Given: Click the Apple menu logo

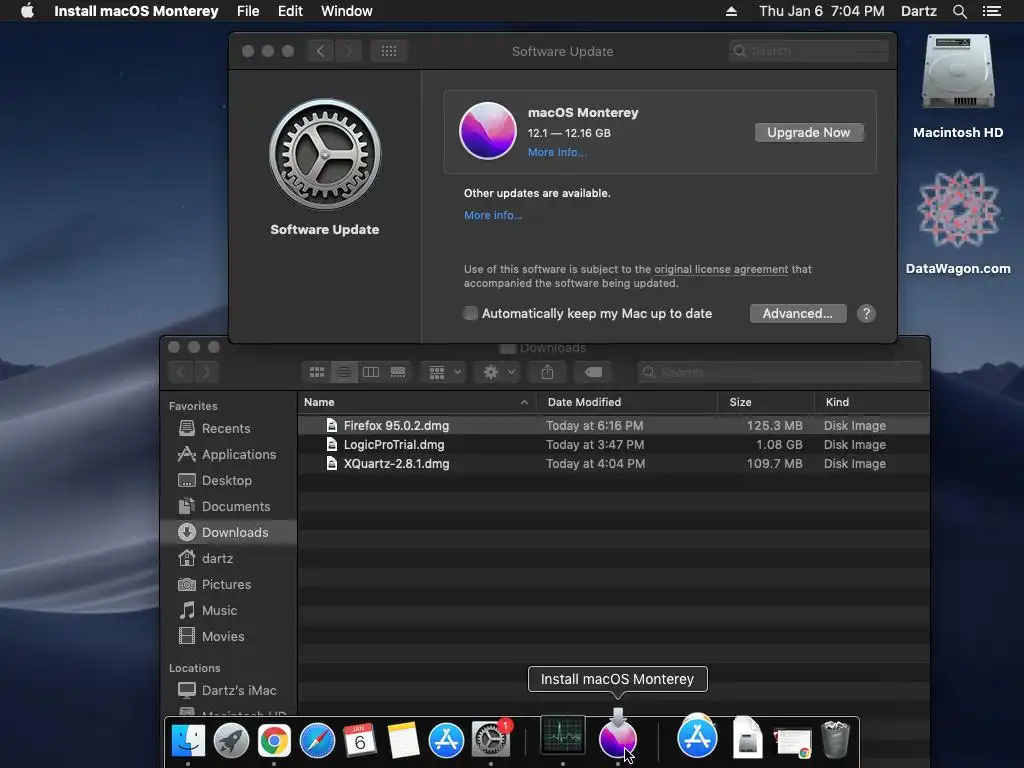Looking at the screenshot, I should coord(27,11).
